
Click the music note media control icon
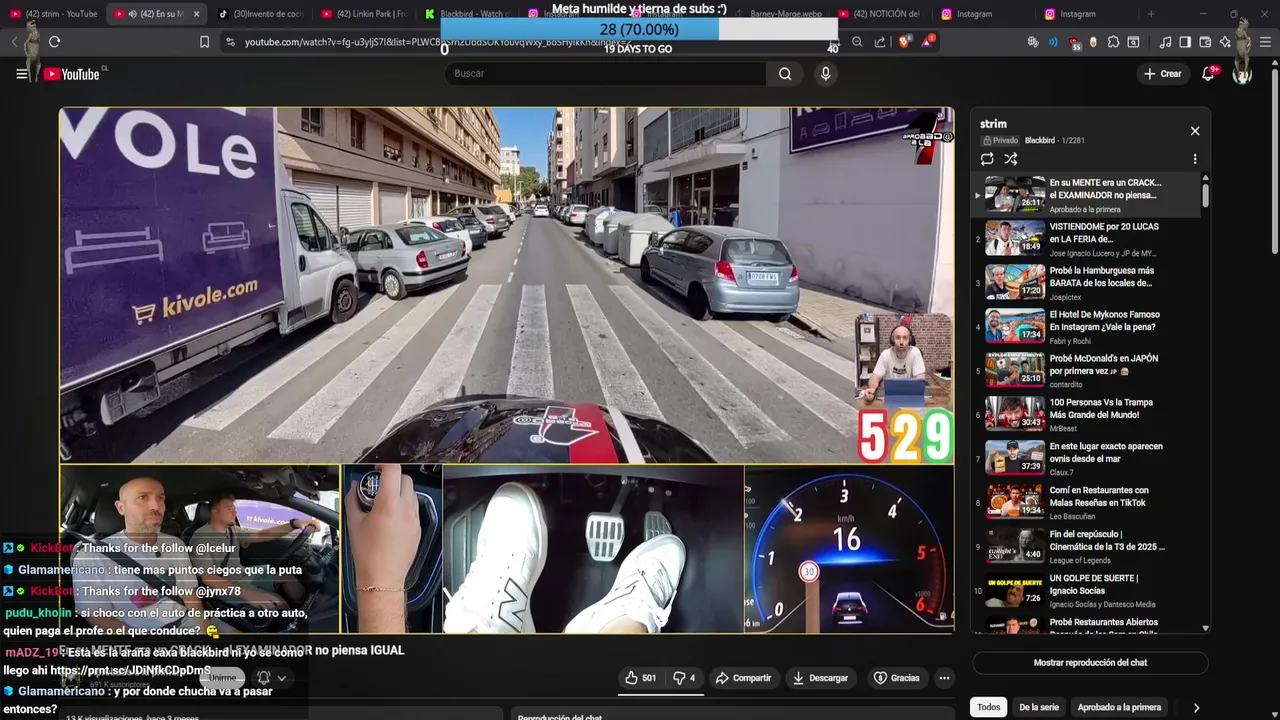[1165, 42]
